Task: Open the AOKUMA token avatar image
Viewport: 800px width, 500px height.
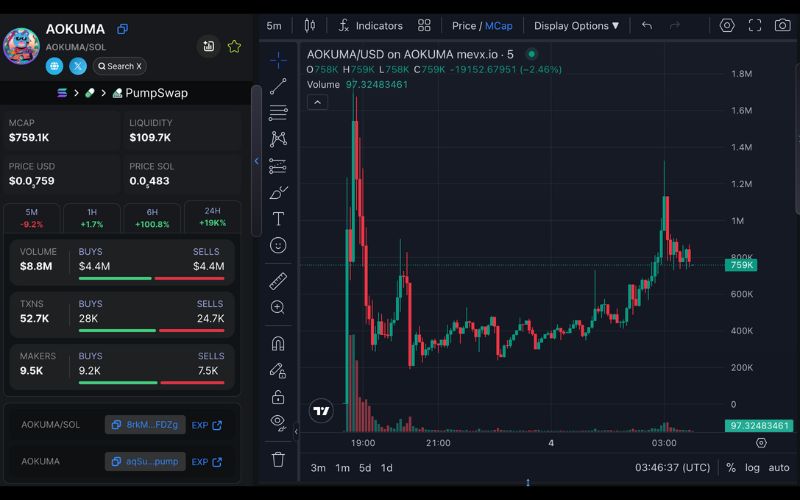Action: click(x=21, y=46)
